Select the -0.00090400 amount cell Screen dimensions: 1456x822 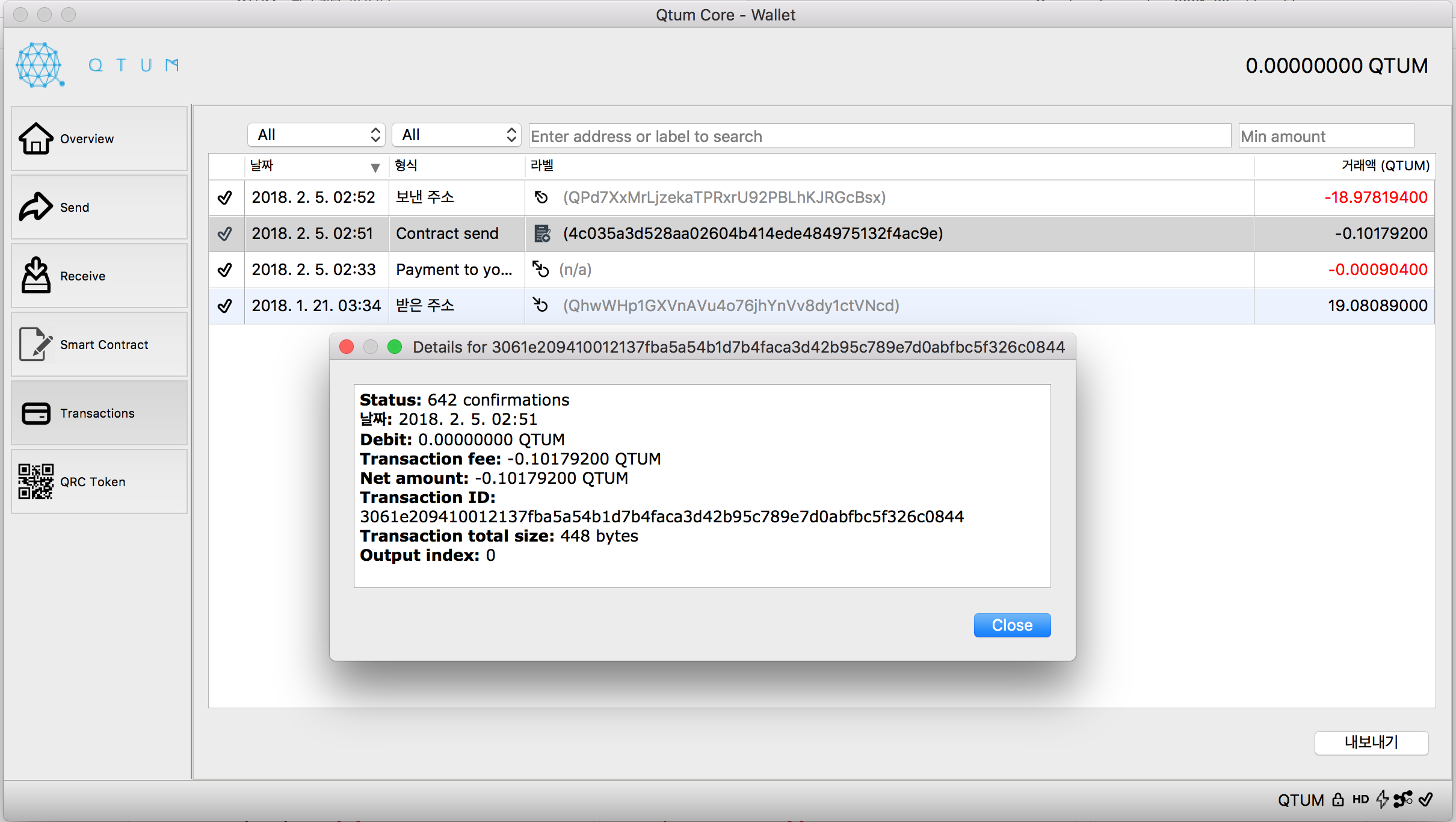point(1345,270)
